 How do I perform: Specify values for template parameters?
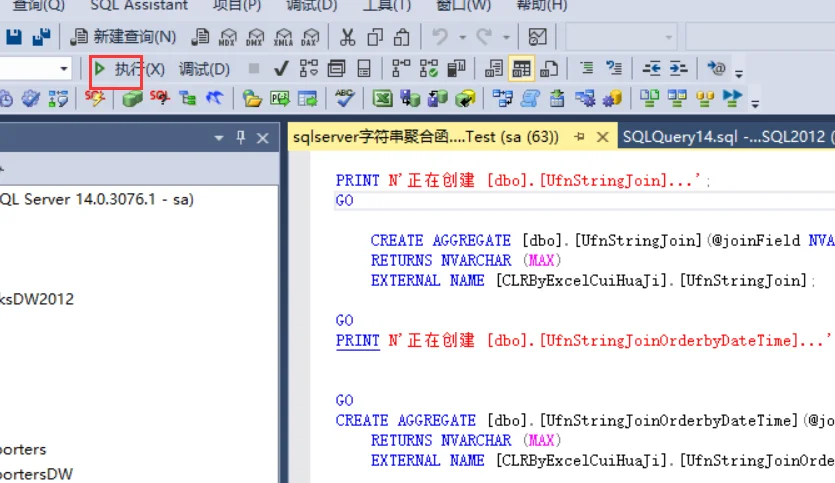point(716,68)
